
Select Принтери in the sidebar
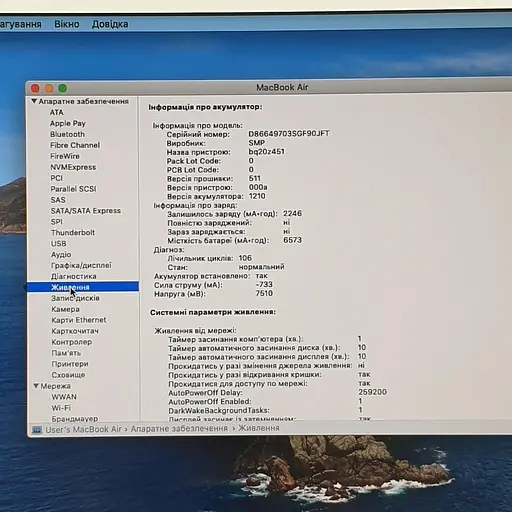70,364
